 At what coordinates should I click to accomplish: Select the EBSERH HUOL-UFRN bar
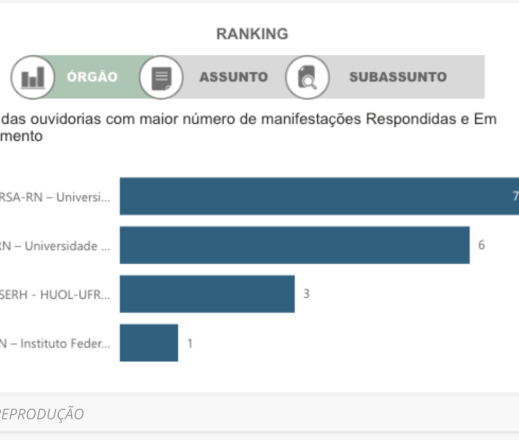click(207, 294)
